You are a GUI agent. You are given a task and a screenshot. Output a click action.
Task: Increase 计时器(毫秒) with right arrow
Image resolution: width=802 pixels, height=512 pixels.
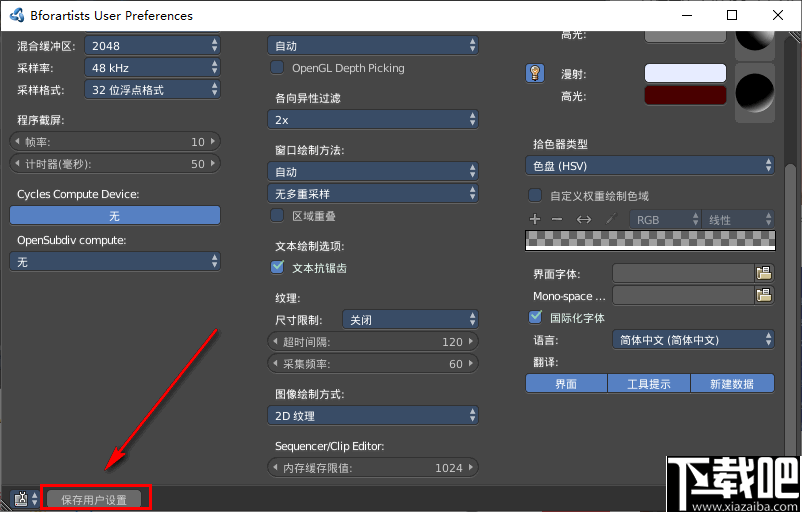click(x=213, y=163)
